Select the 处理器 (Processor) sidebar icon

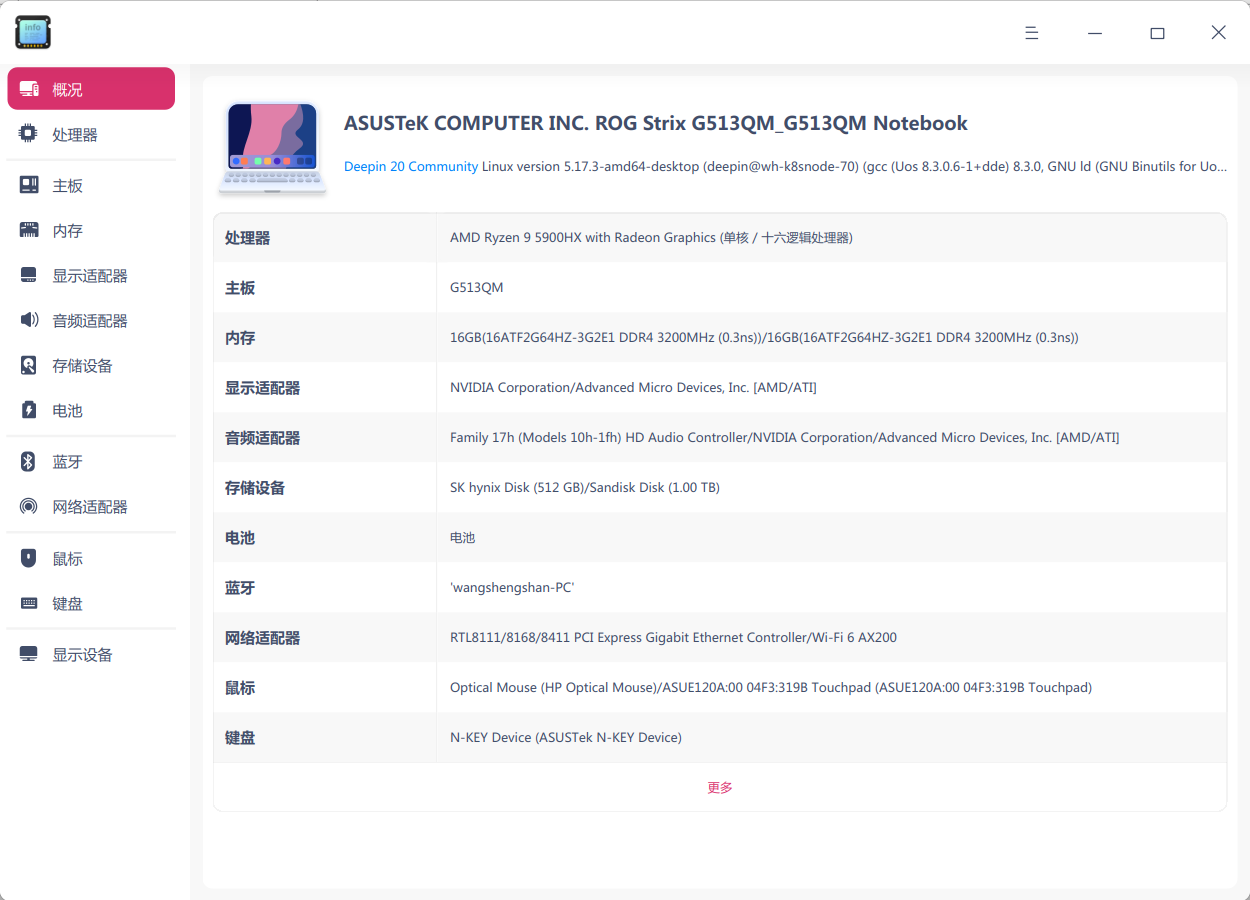point(27,133)
